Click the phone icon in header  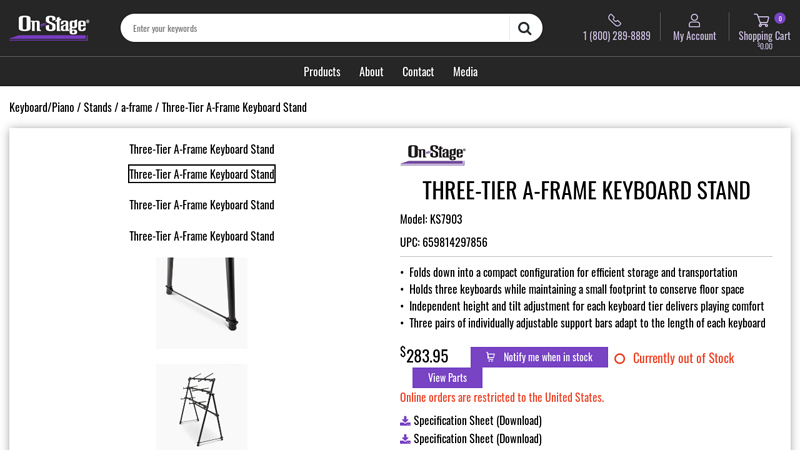[x=615, y=20]
